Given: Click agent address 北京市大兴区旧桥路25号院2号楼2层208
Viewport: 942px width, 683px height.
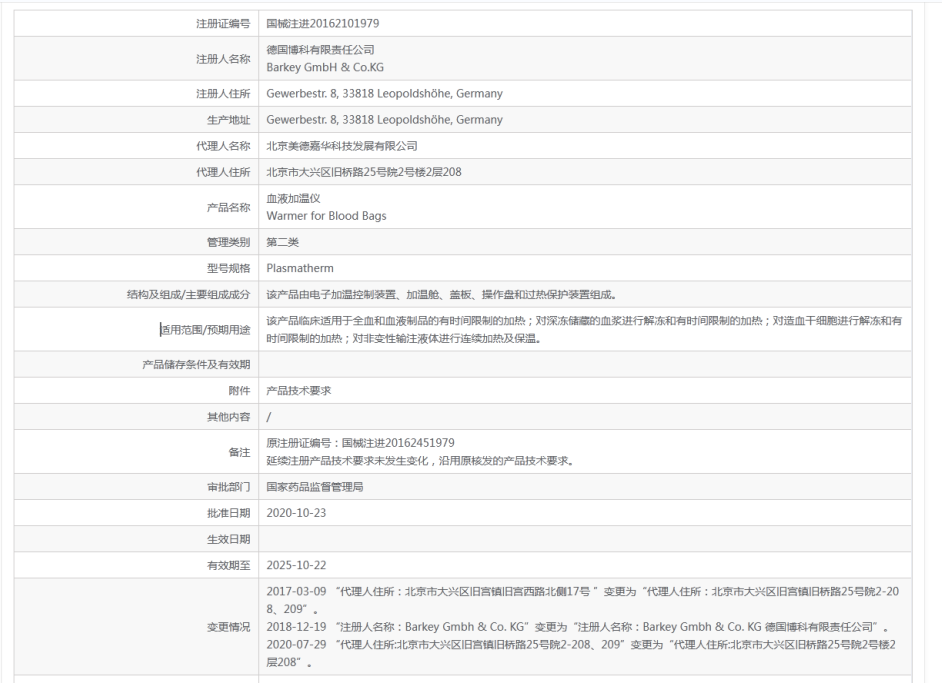Looking at the screenshot, I should (364, 172).
